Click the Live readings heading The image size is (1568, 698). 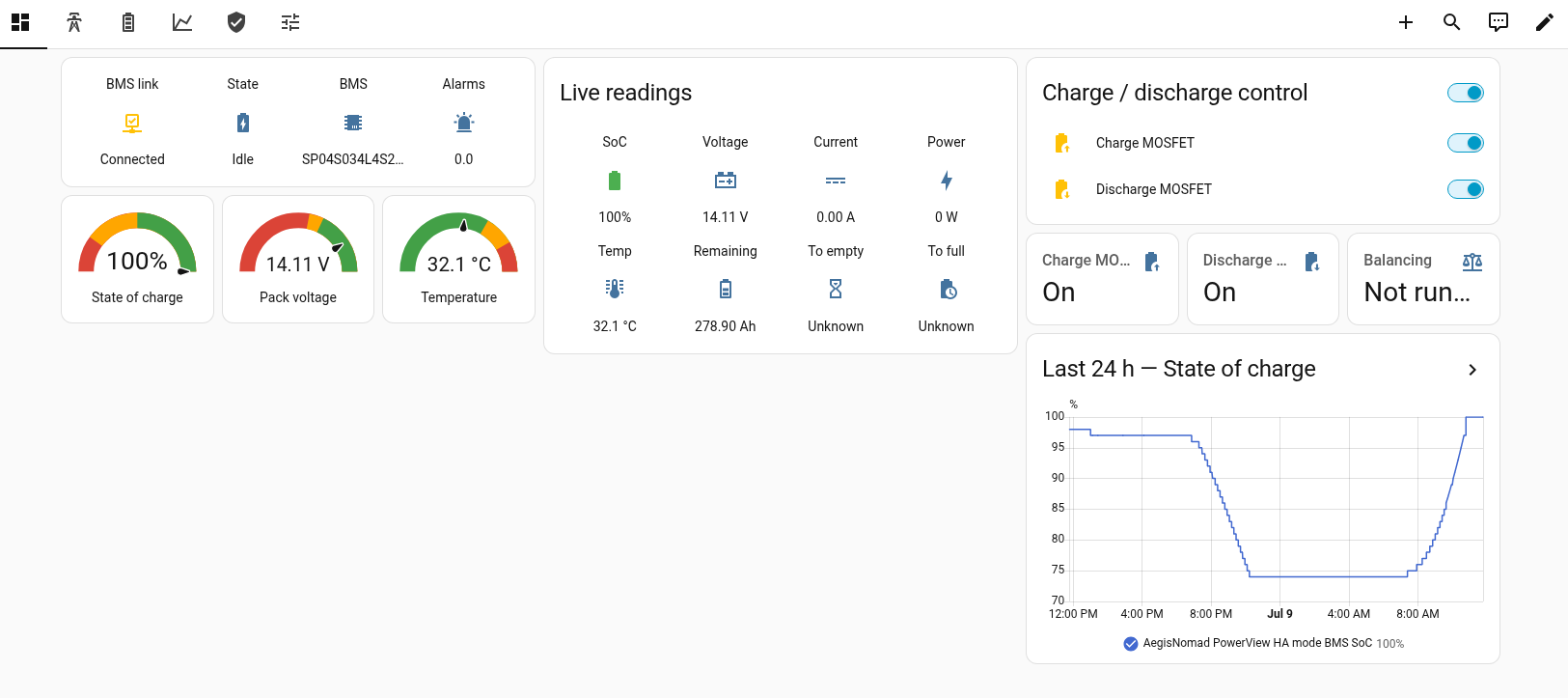(626, 93)
